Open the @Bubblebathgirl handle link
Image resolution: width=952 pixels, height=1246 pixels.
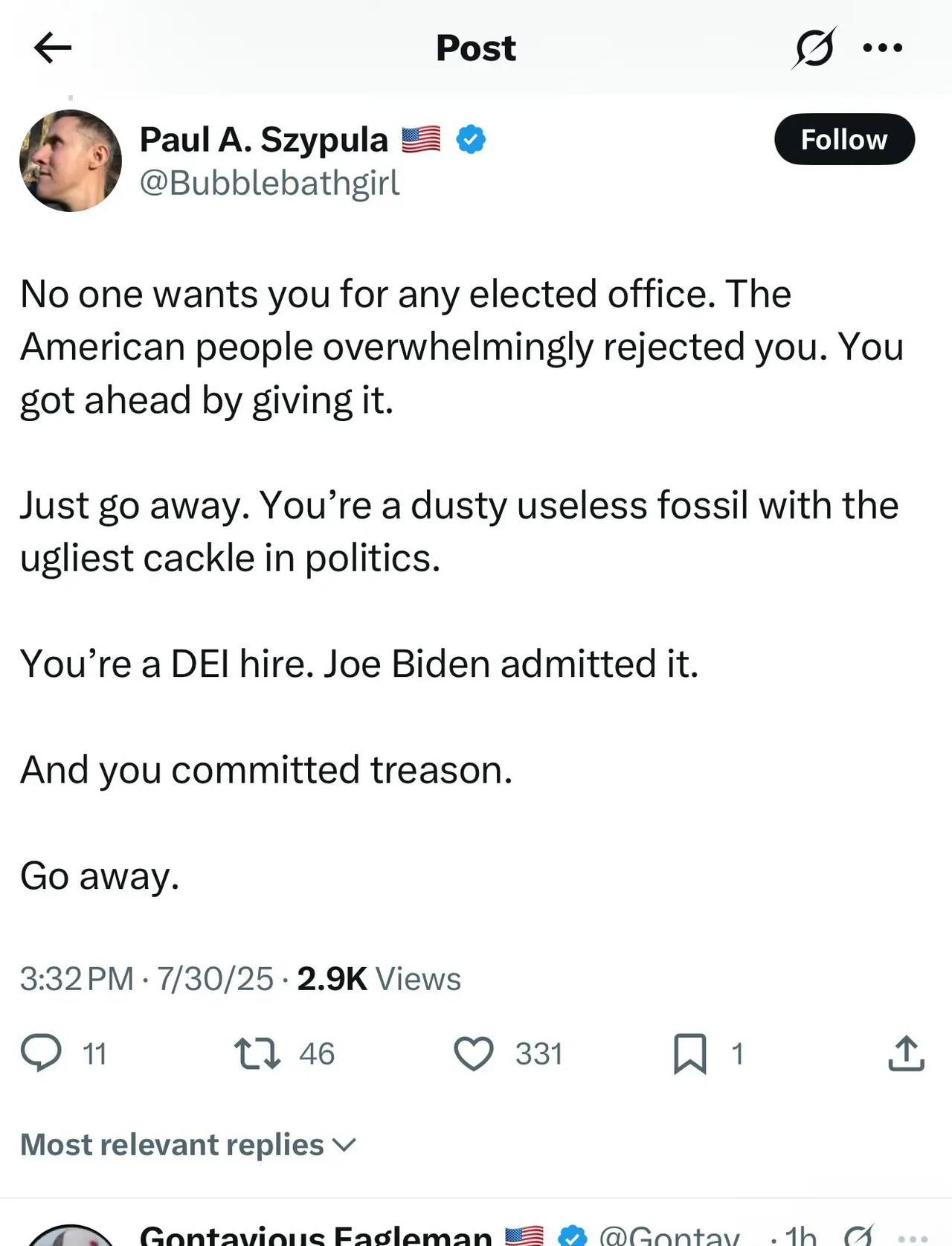(269, 183)
